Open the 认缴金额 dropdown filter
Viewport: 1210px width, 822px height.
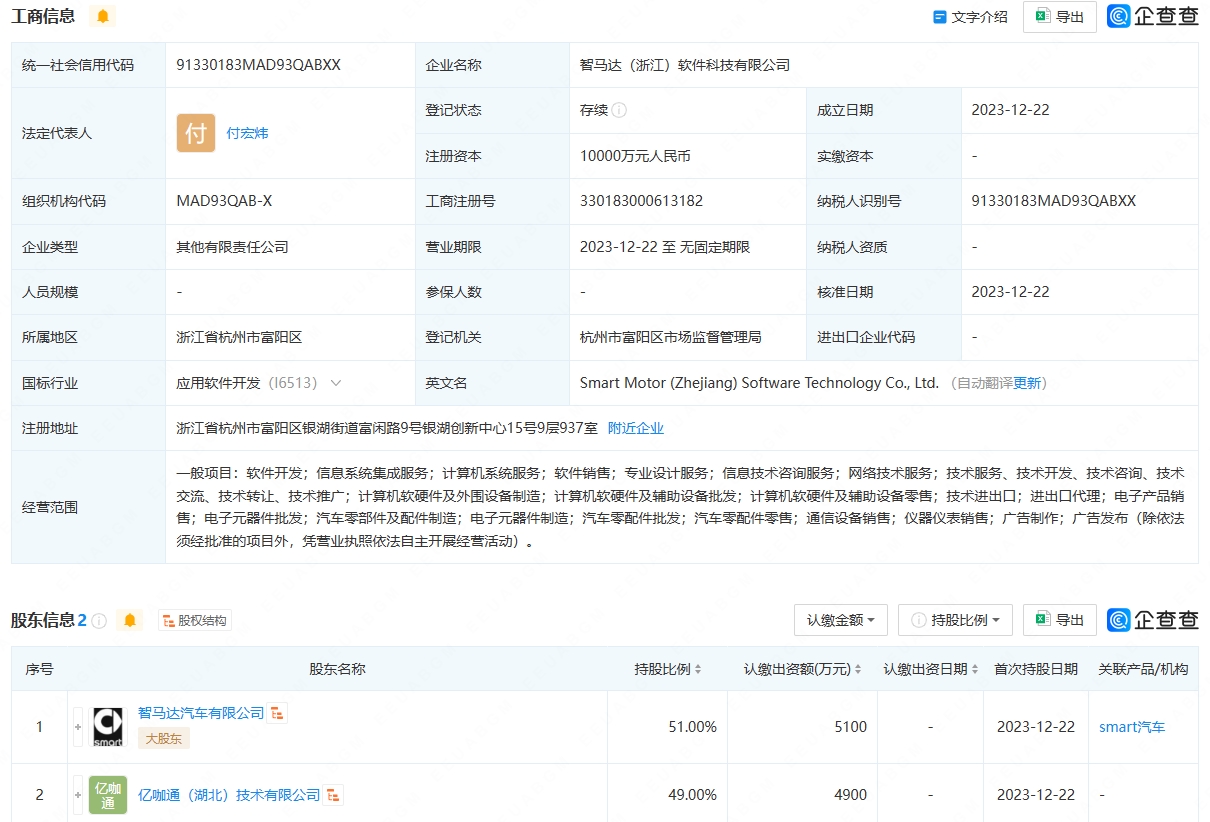[x=841, y=620]
